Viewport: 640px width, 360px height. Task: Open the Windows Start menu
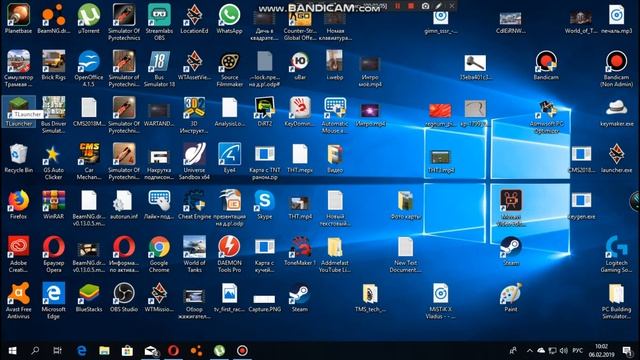coord(12,351)
